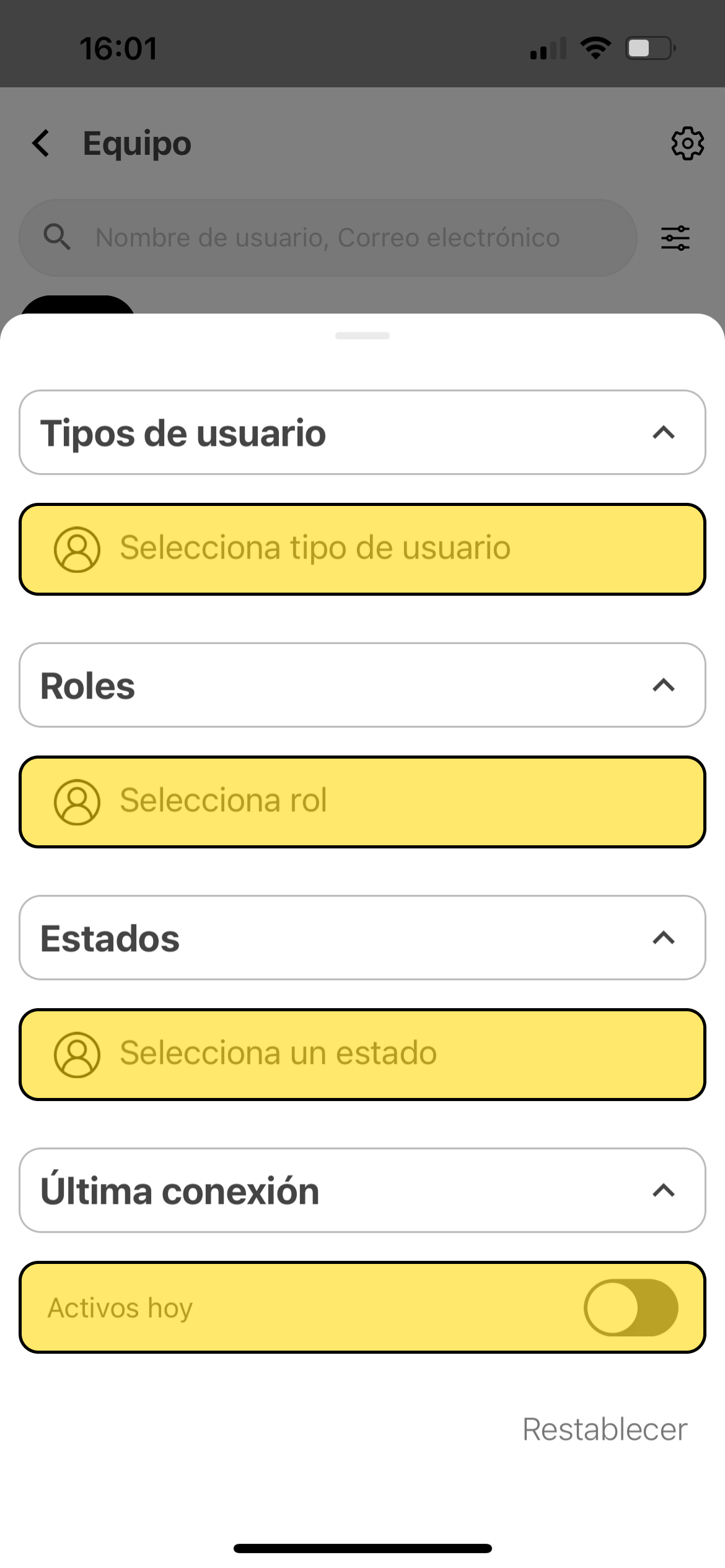Tap the Restablecer link
Image resolution: width=725 pixels, height=1568 pixels.
(605, 1429)
